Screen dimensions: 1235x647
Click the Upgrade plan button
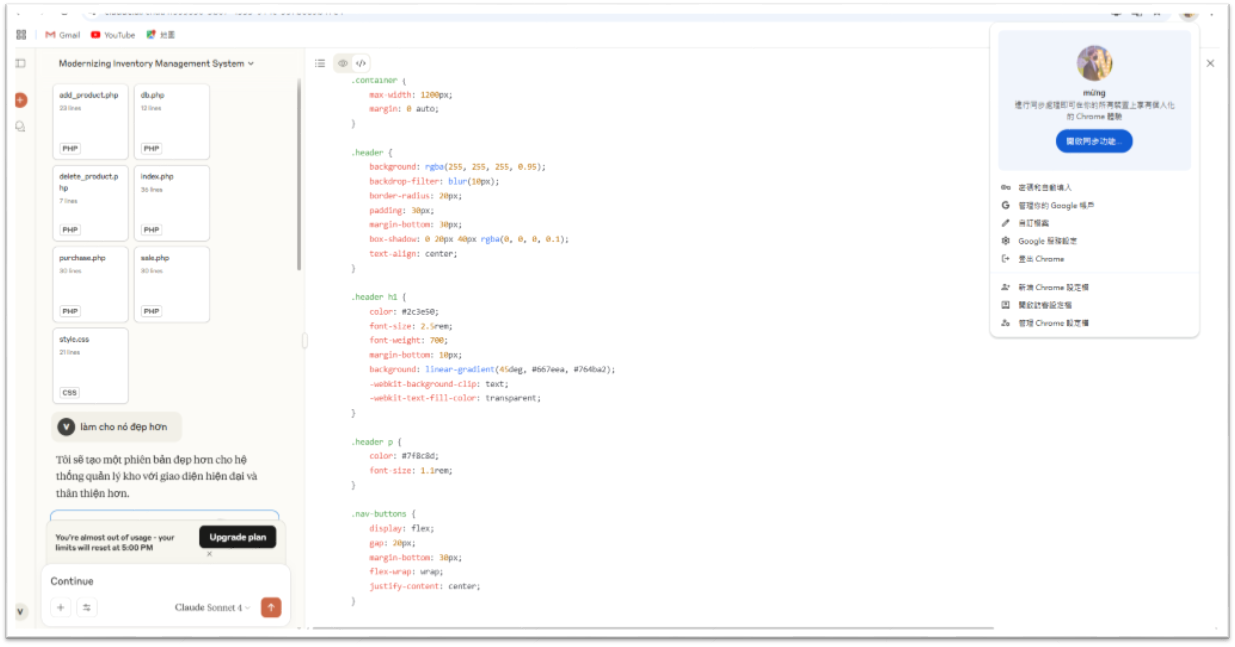coord(238,537)
